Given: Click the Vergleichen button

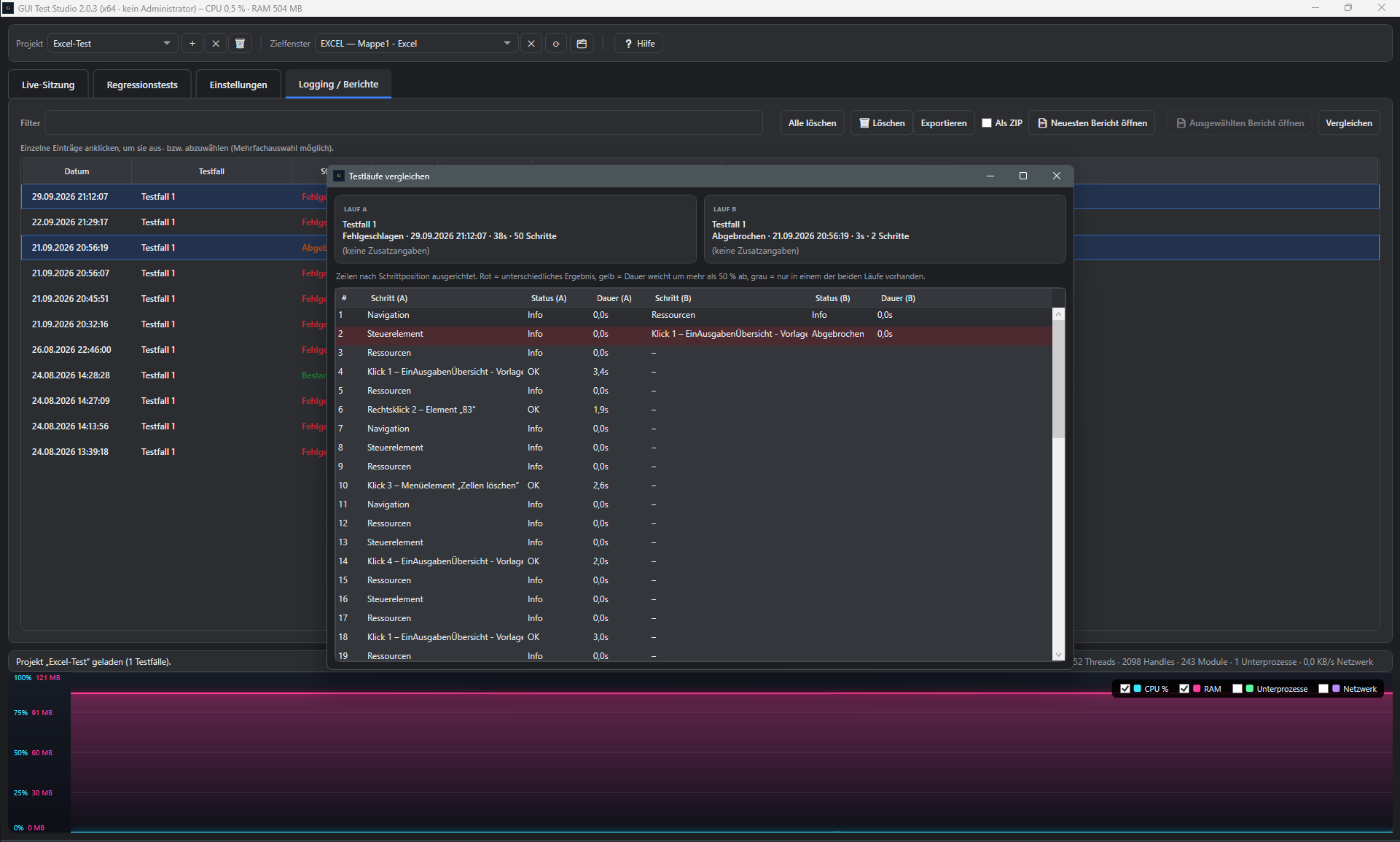Looking at the screenshot, I should point(1348,123).
